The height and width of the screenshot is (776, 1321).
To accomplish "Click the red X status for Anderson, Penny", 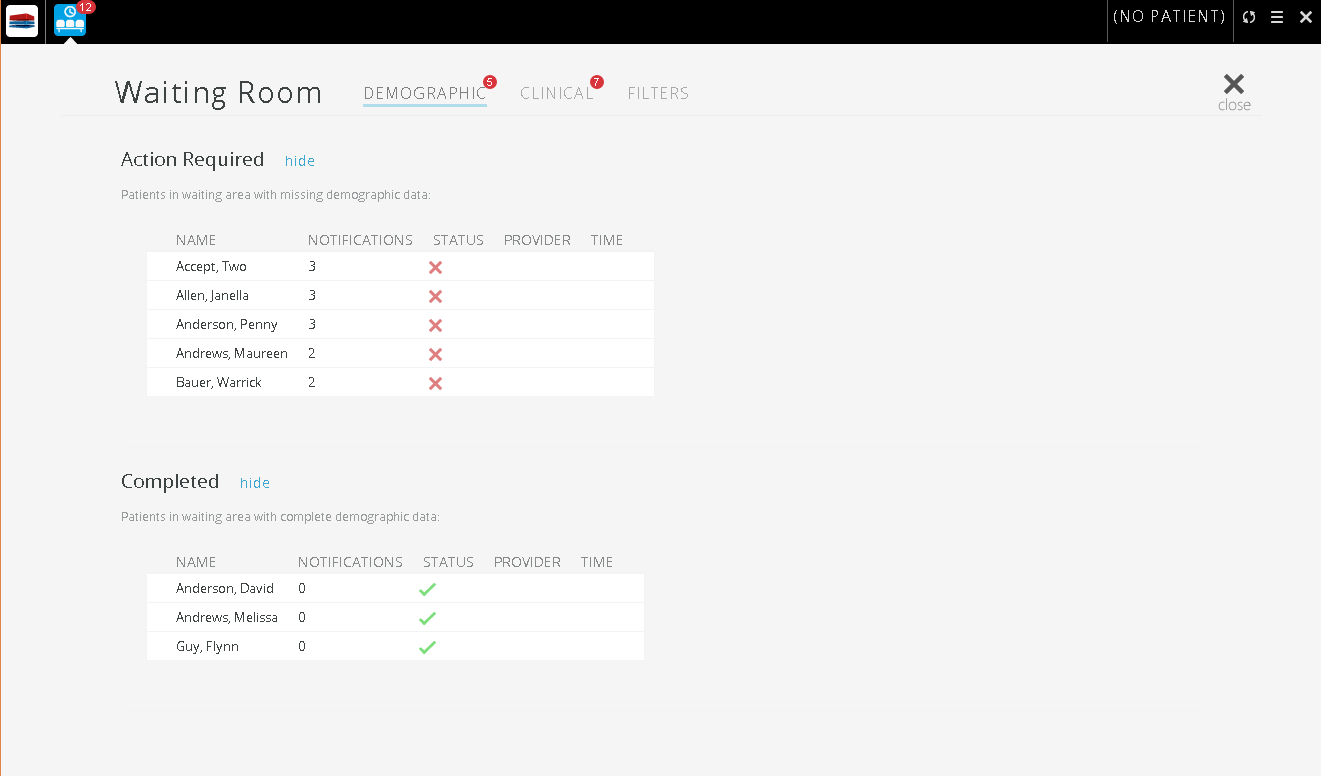I will coord(435,325).
